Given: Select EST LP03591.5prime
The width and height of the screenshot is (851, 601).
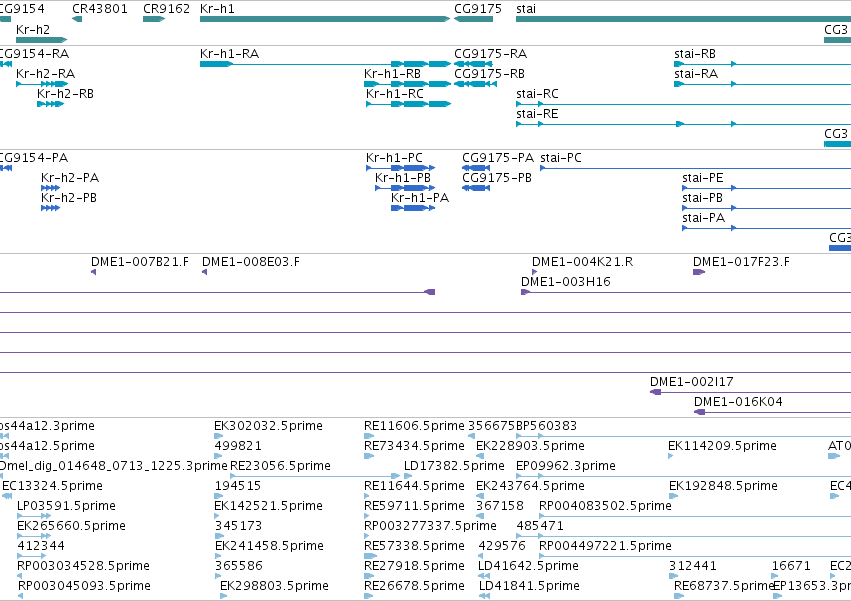Looking at the screenshot, I should pyautogui.click(x=34, y=516).
